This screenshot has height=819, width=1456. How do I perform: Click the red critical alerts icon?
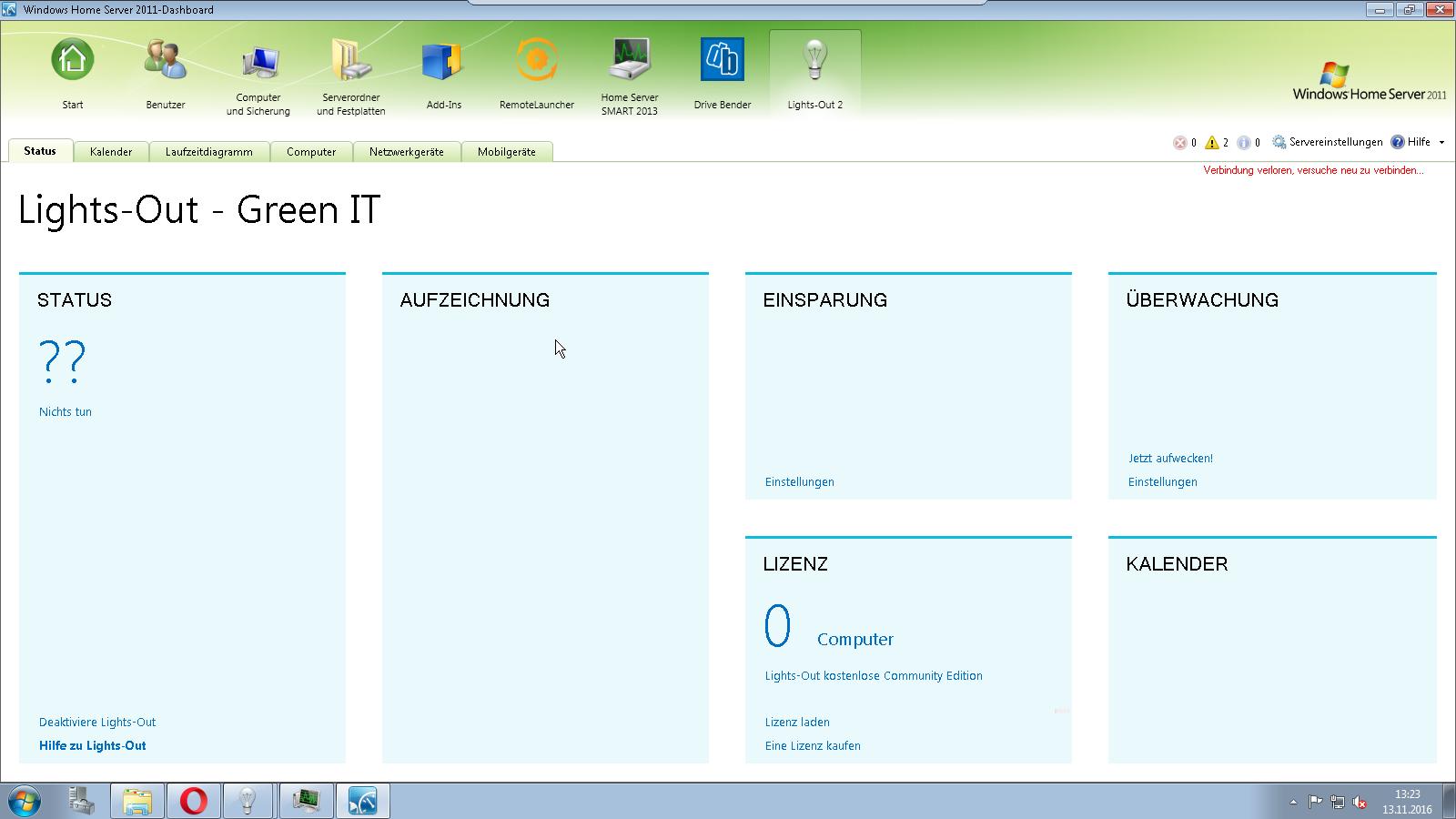coord(1180,143)
